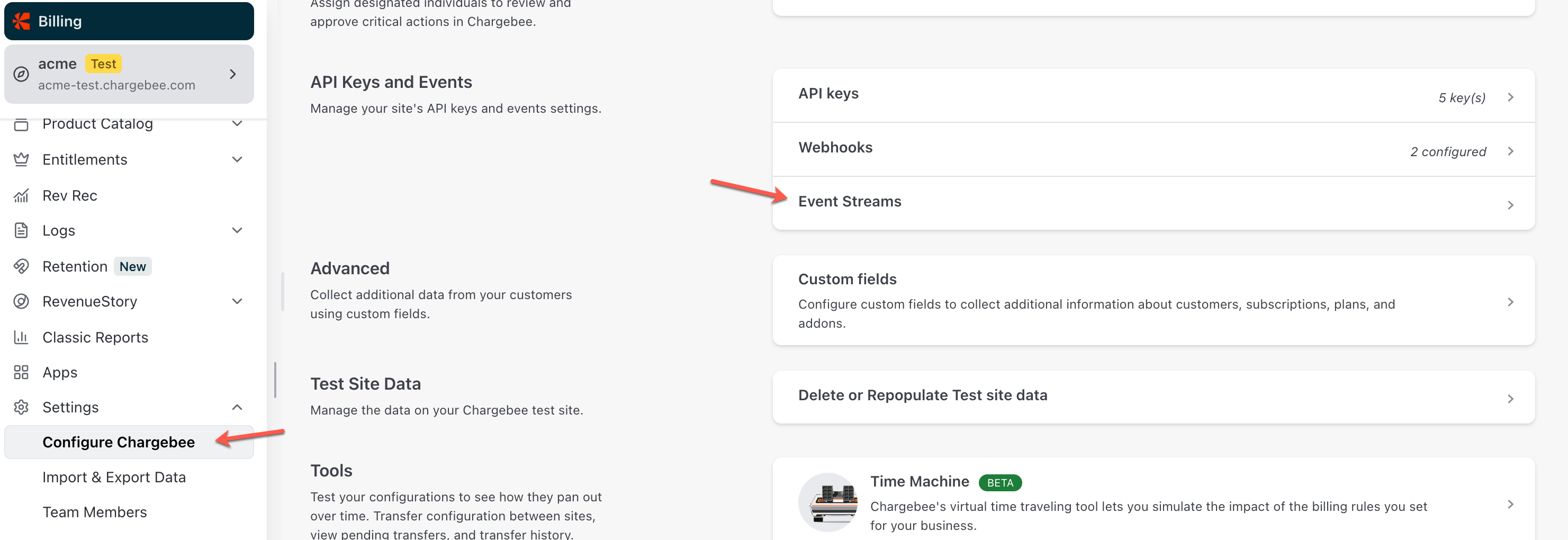
Task: Click the Chargebee logo in Billing header
Action: (22, 21)
